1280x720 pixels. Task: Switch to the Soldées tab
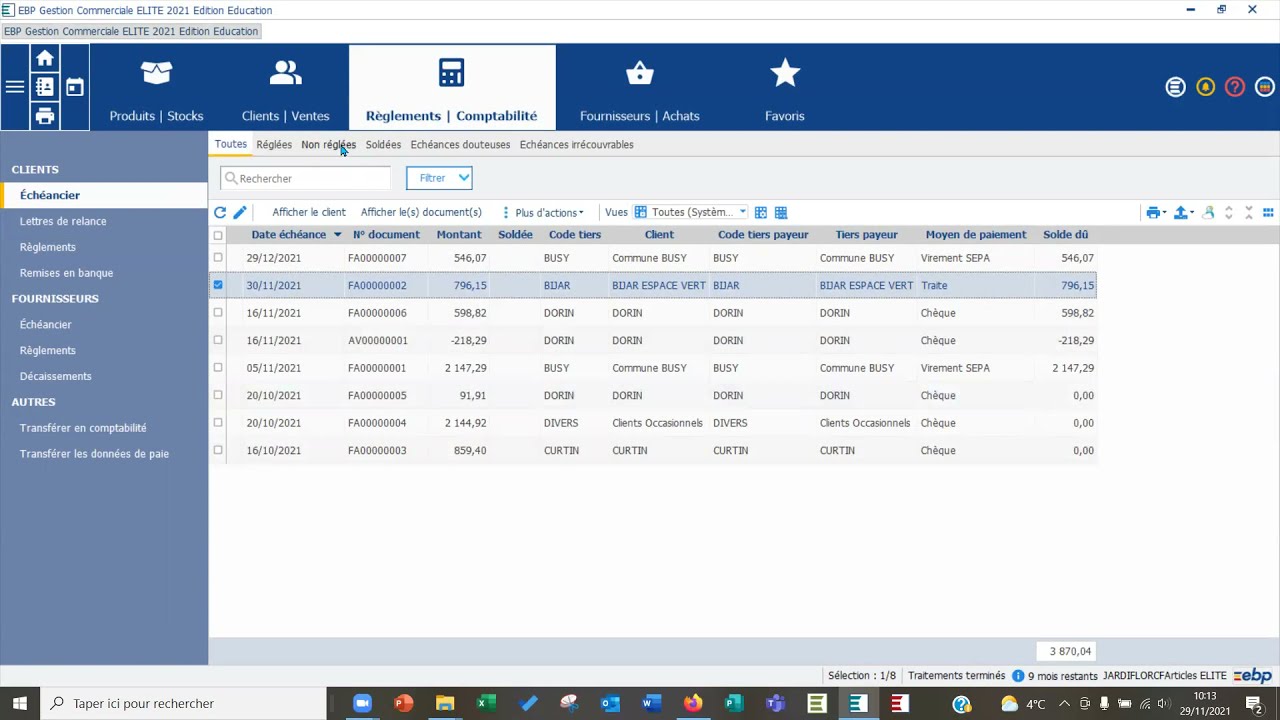383,145
